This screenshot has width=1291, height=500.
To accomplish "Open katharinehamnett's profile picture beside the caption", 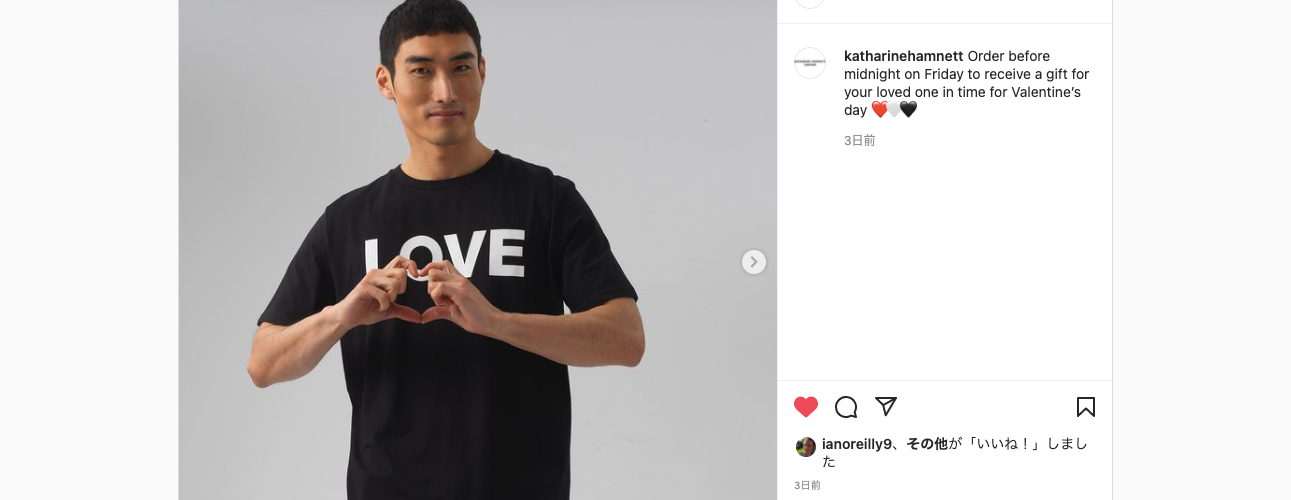I will click(x=810, y=63).
